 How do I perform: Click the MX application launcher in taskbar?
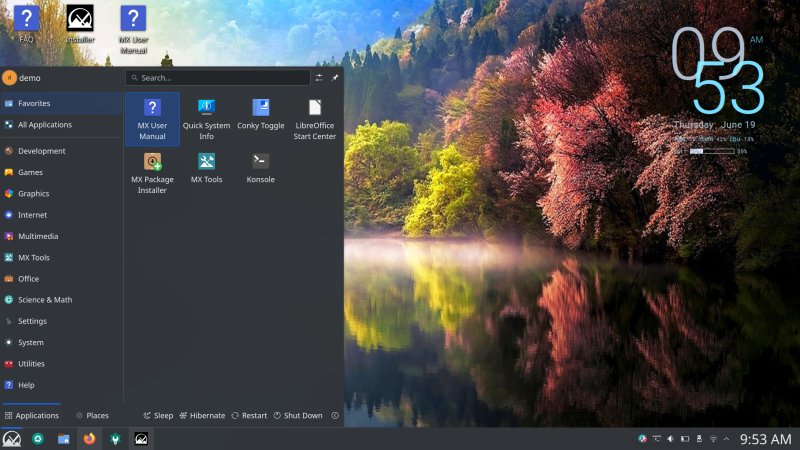(x=12, y=439)
